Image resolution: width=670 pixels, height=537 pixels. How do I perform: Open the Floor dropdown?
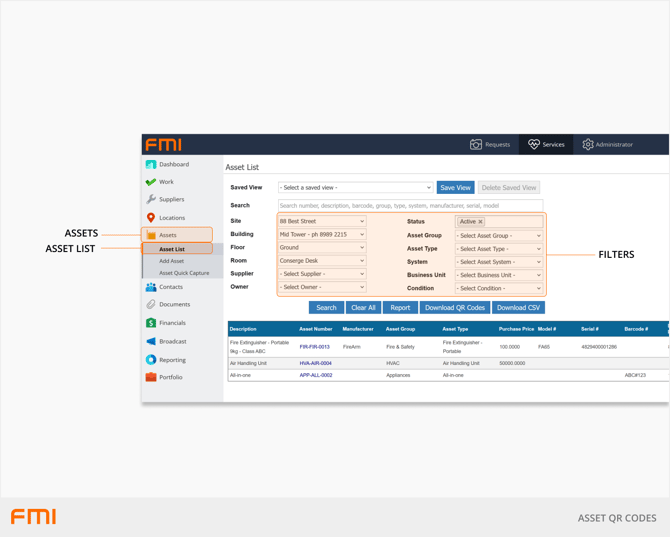click(x=322, y=247)
